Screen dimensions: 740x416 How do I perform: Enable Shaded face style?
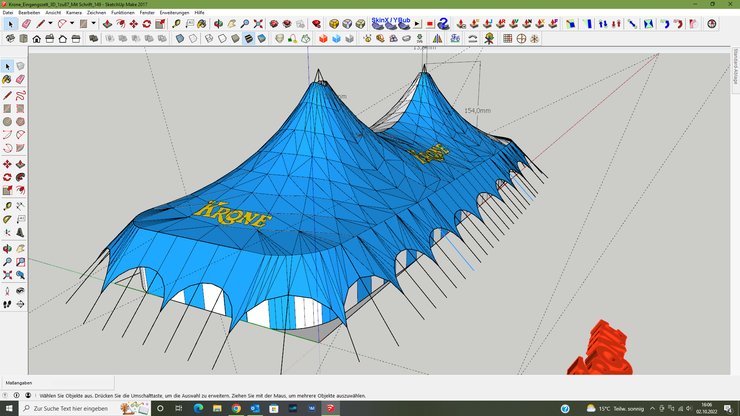(235, 39)
